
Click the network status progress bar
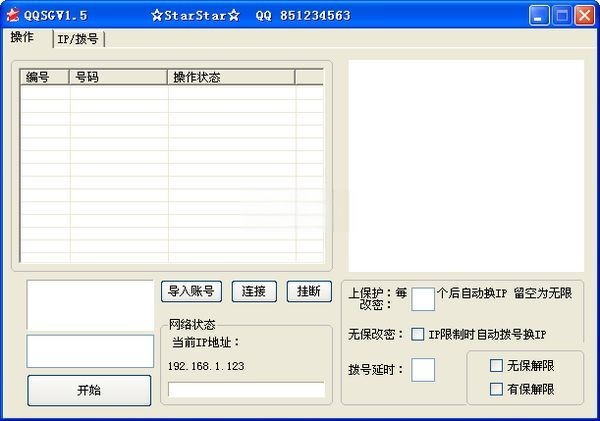pyautogui.click(x=246, y=390)
